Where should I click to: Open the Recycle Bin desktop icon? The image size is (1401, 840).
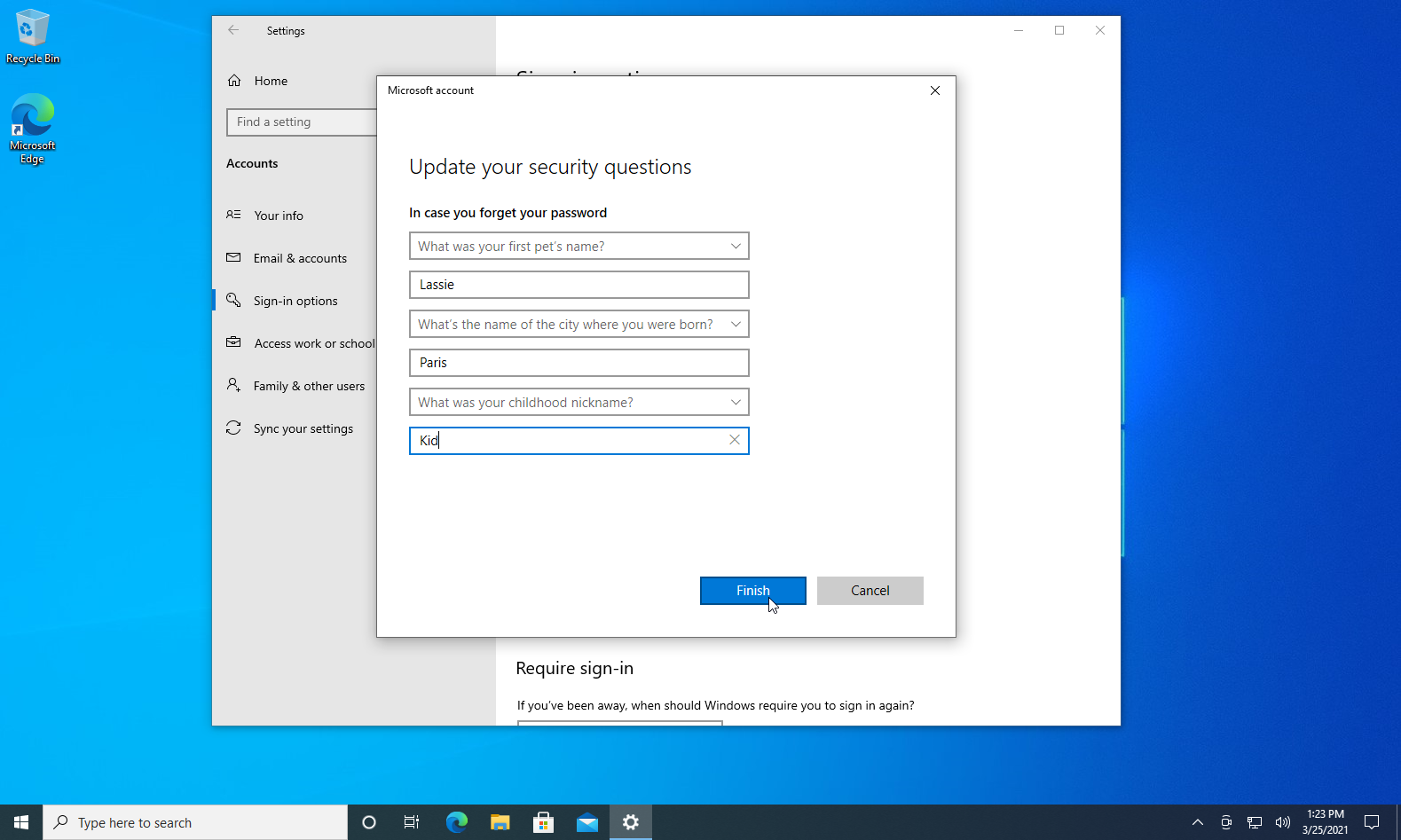pyautogui.click(x=33, y=37)
